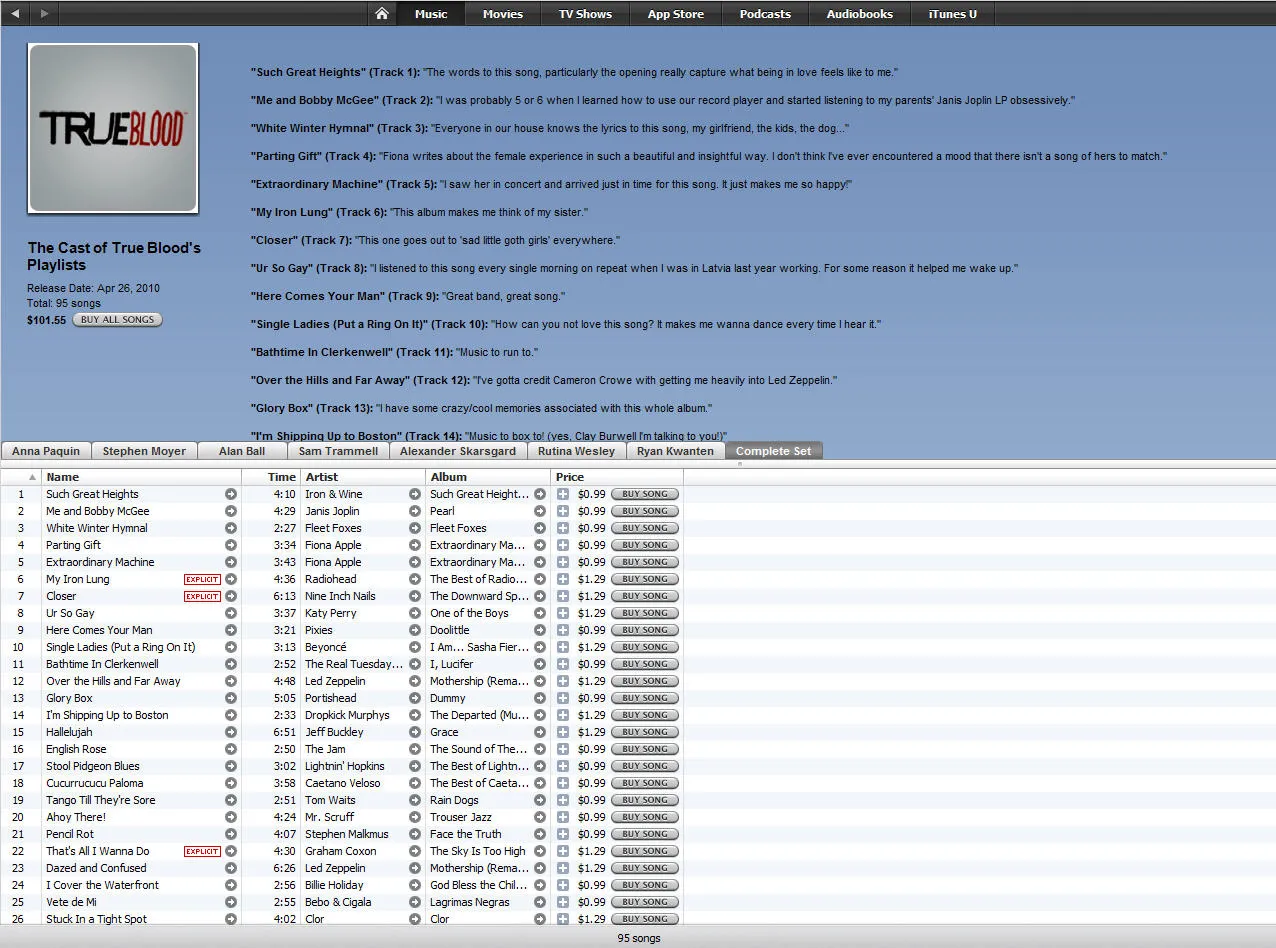Buy the song Hallelujah by Jeff Buckley
Viewport: 1276px width, 948px height.
644,732
